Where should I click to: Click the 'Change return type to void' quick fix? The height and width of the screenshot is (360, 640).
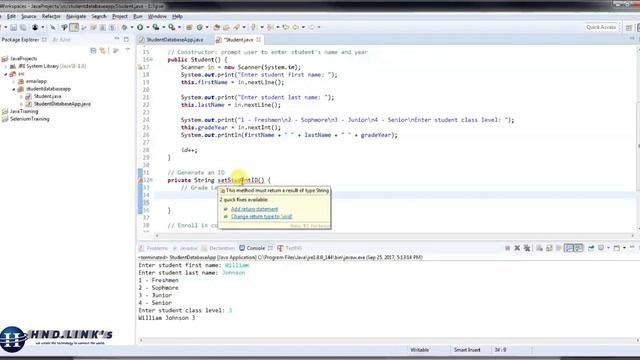point(262,216)
